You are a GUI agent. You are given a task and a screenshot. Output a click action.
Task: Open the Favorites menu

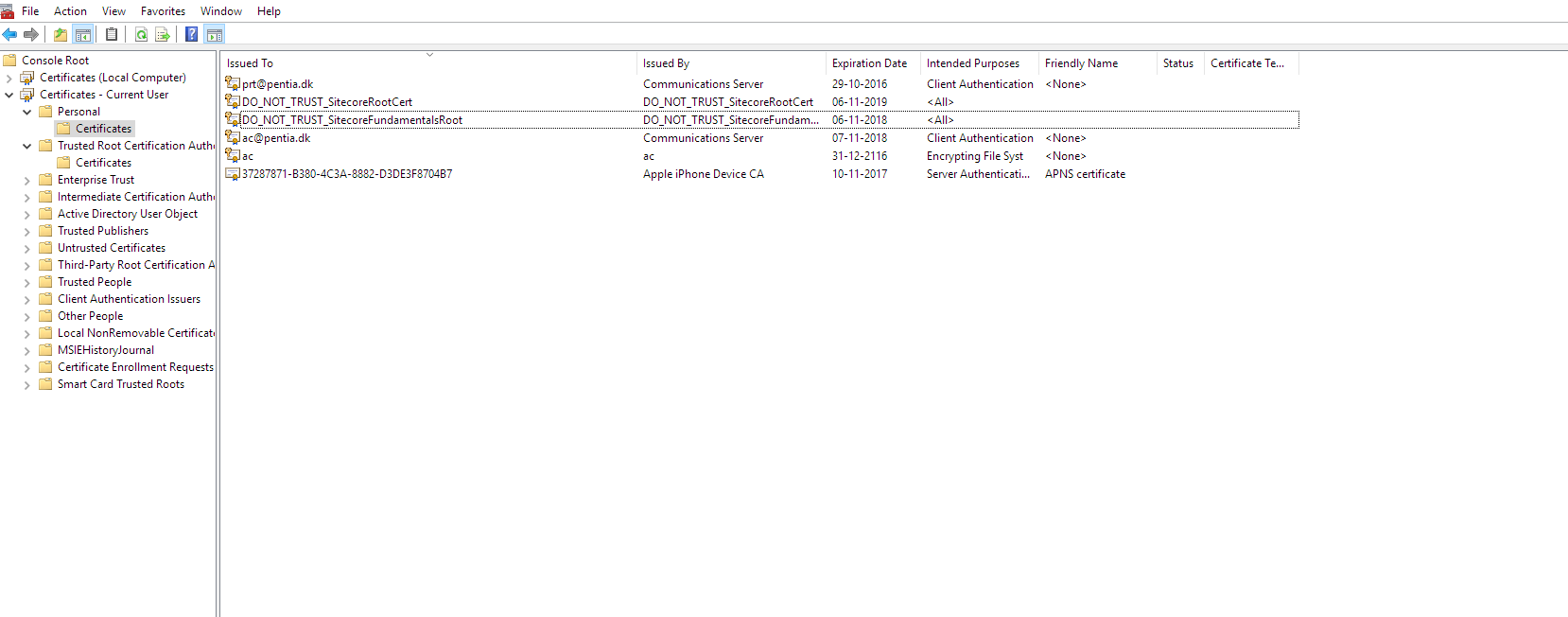pos(163,11)
